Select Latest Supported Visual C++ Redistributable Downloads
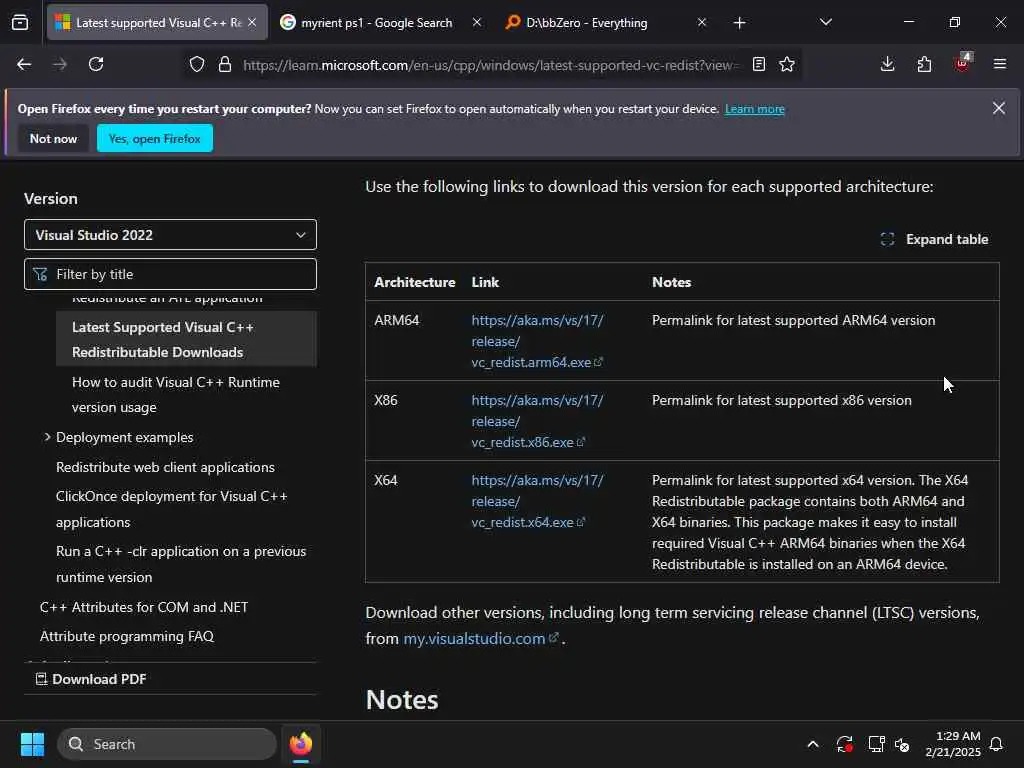The width and height of the screenshot is (1024, 768). (186, 339)
